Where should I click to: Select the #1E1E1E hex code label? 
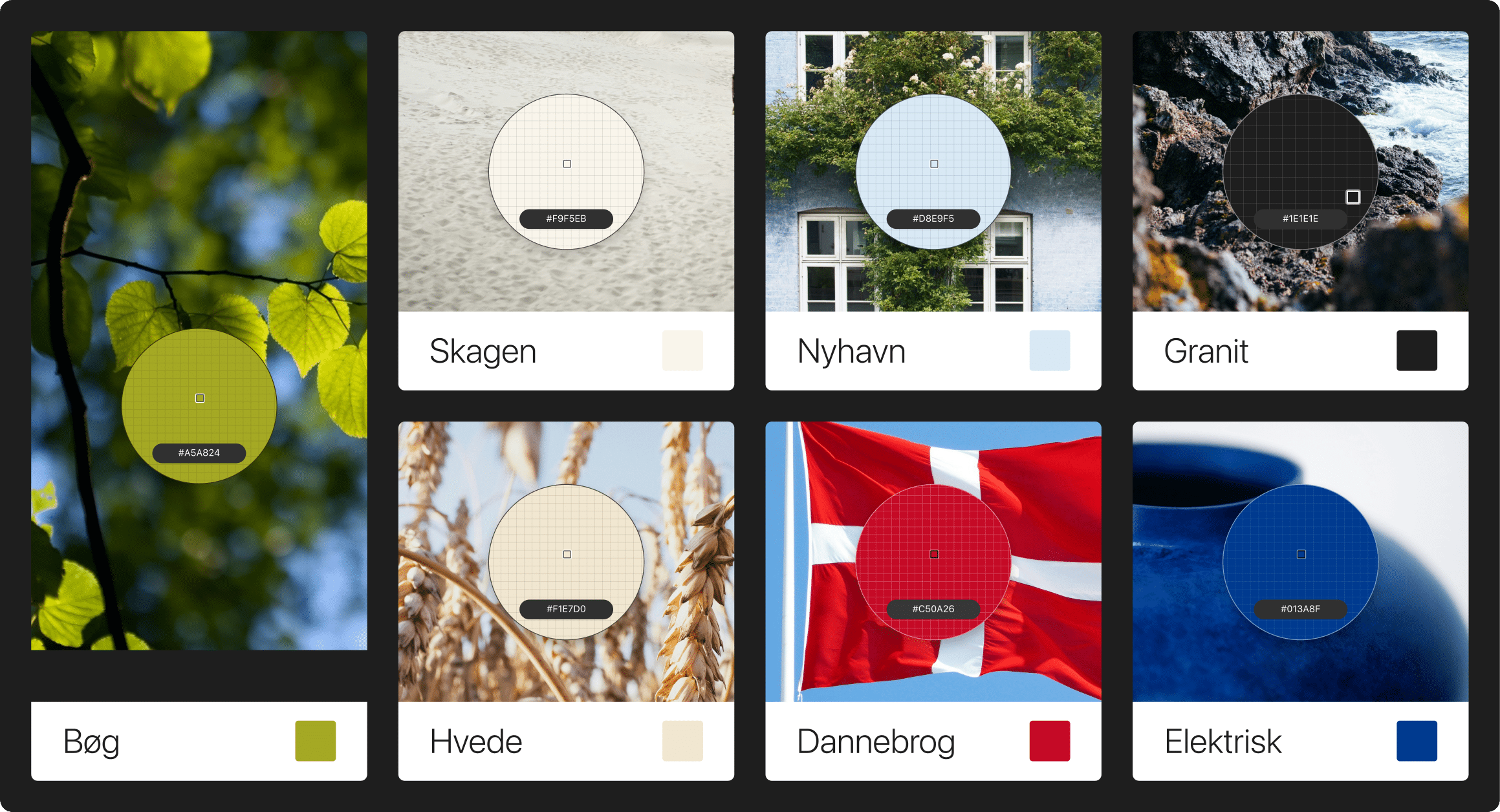point(1300,219)
